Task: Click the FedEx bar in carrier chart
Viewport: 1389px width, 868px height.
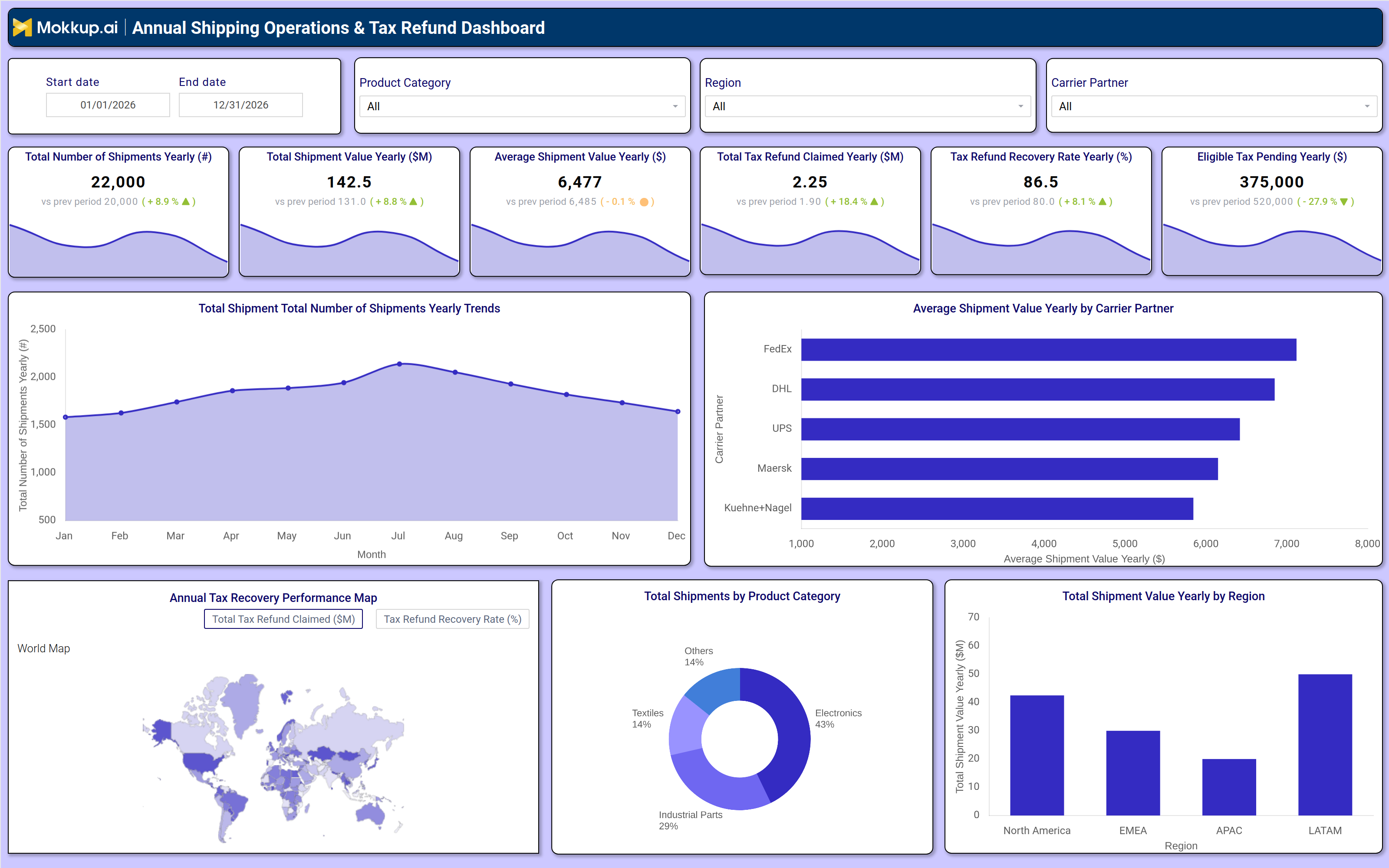Action: click(1049, 350)
